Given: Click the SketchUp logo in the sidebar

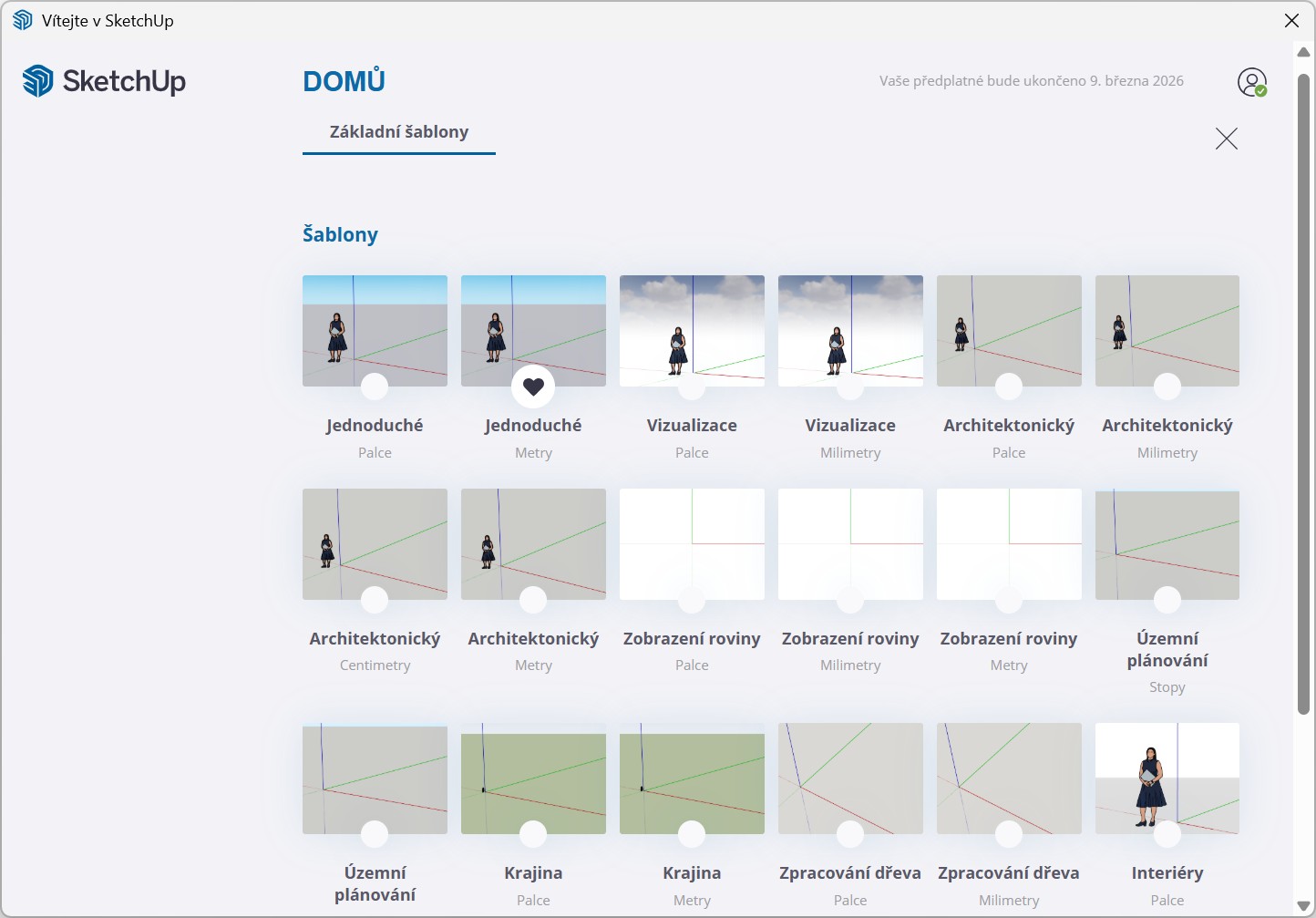Looking at the screenshot, I should coord(104,81).
